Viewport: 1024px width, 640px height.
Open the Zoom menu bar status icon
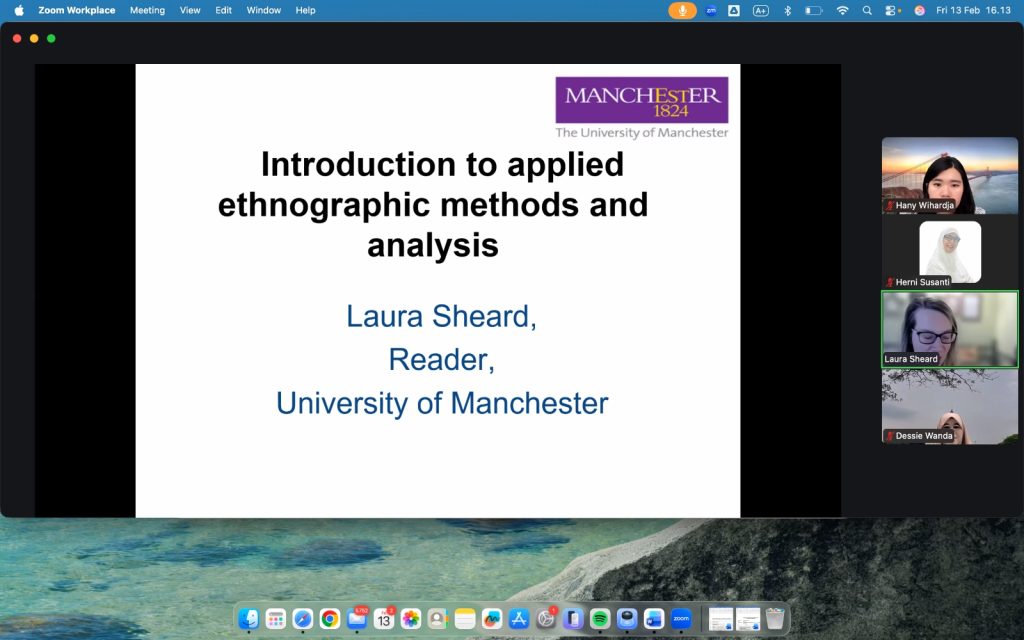(x=711, y=10)
